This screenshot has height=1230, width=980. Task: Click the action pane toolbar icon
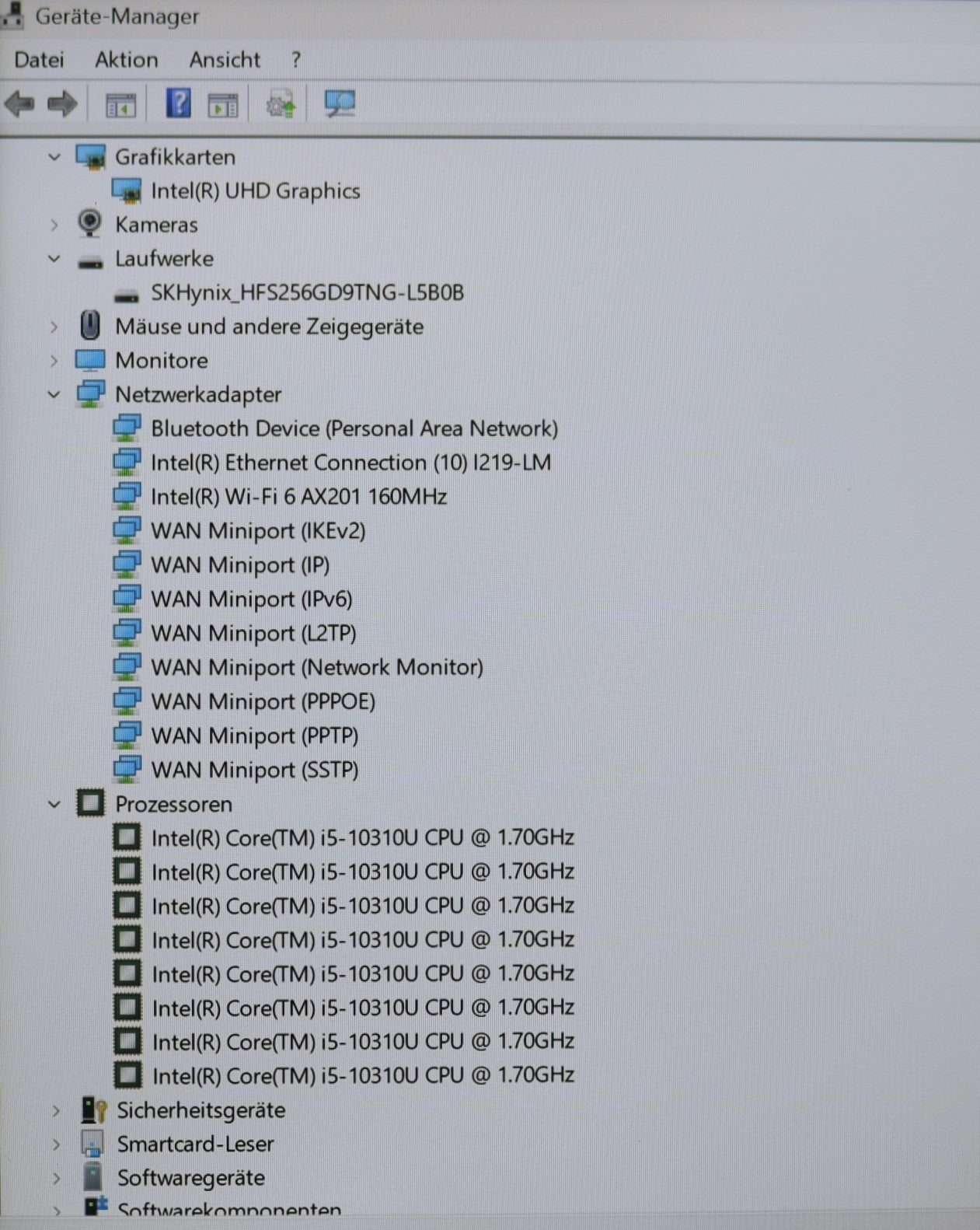[223, 105]
